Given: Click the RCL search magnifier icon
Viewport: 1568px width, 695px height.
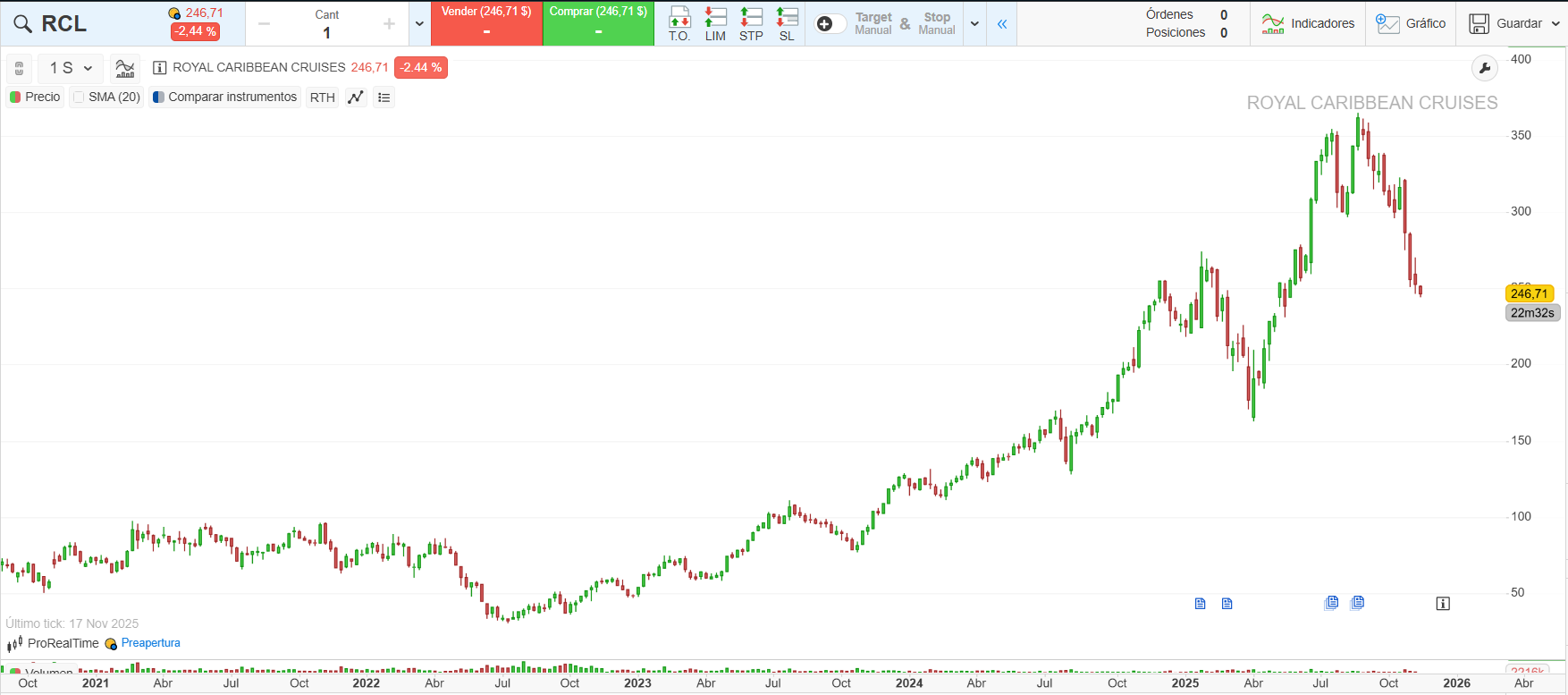Looking at the screenshot, I should 23,24.
